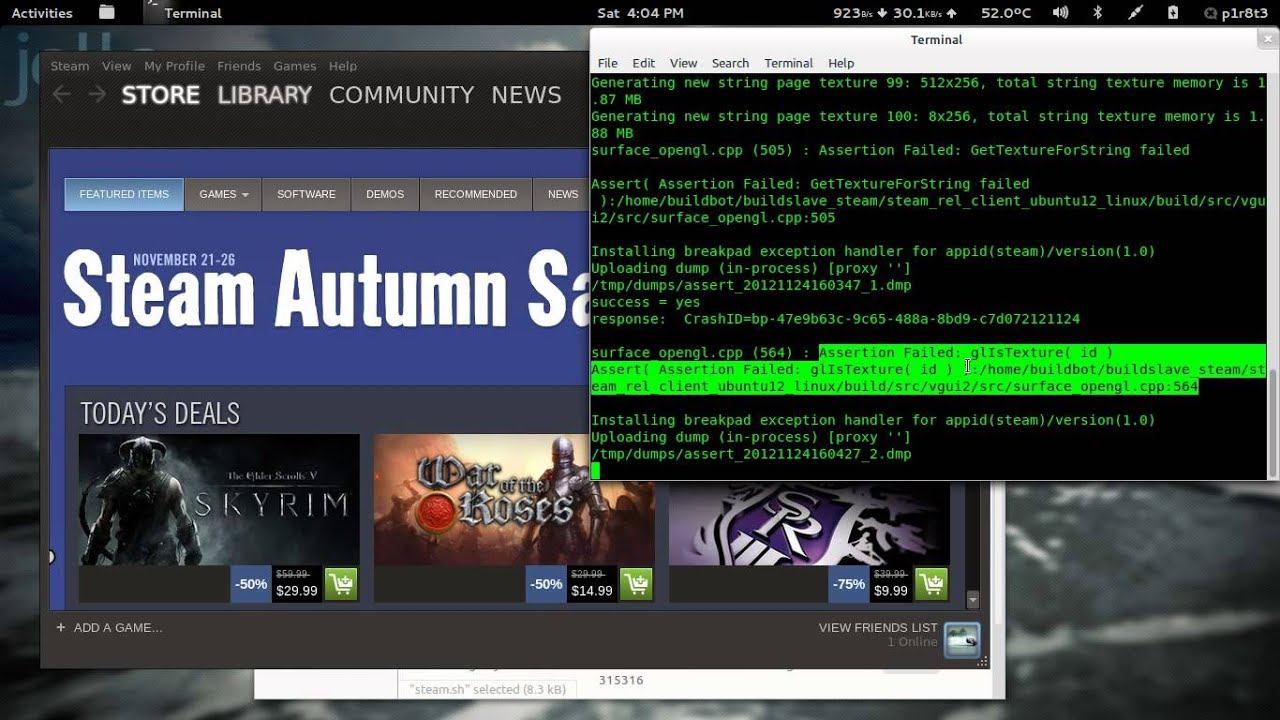1280x720 pixels.
Task: Expand the GAMES dropdown in store
Action: tap(223, 194)
